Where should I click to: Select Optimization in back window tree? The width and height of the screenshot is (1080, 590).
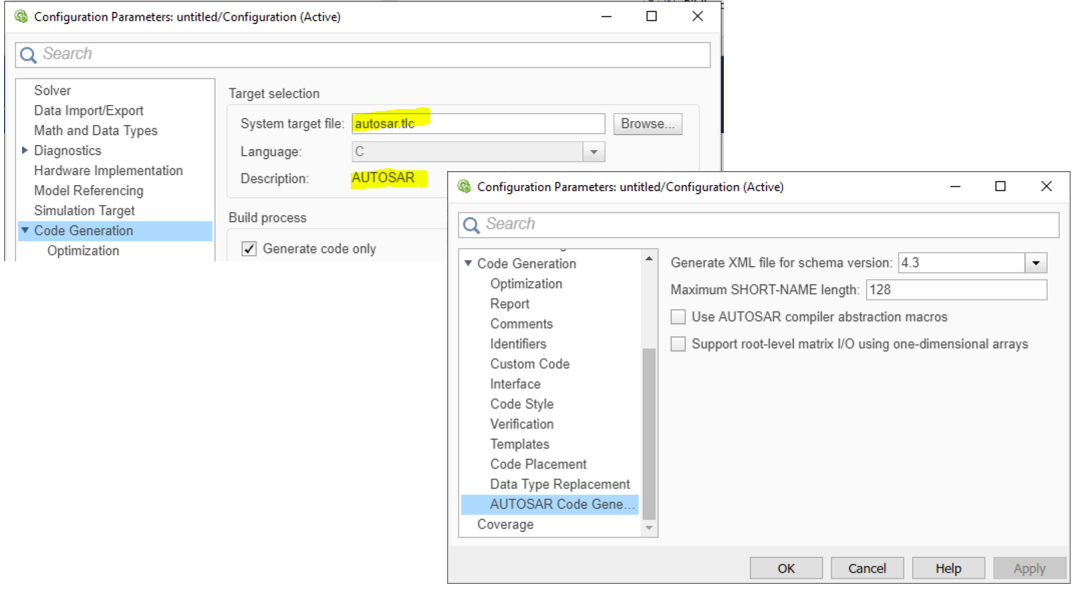tap(83, 251)
